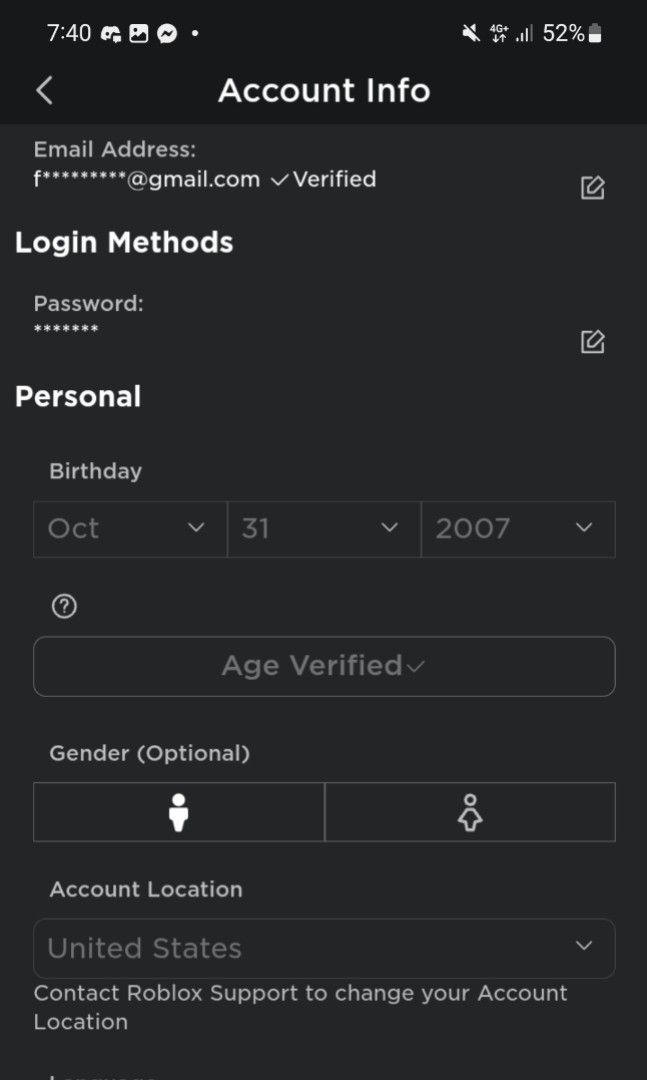The height and width of the screenshot is (1080, 647).
Task: Edit the email address with the pencil icon
Action: coord(592,187)
